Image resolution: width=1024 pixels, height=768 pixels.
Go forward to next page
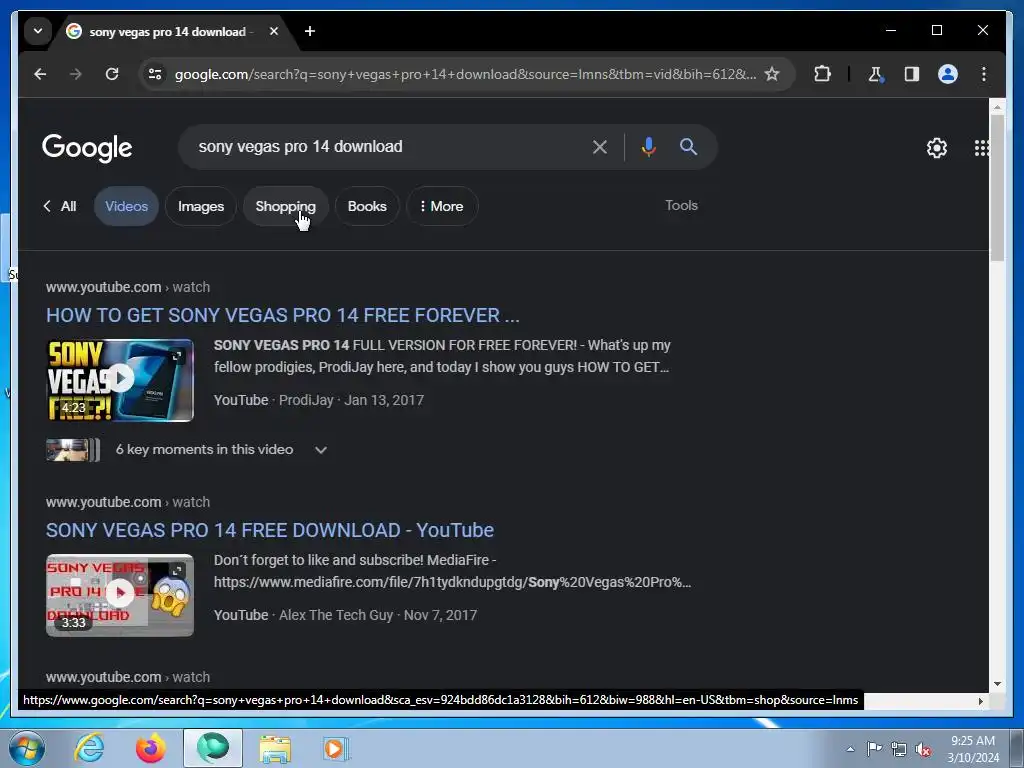[76, 74]
